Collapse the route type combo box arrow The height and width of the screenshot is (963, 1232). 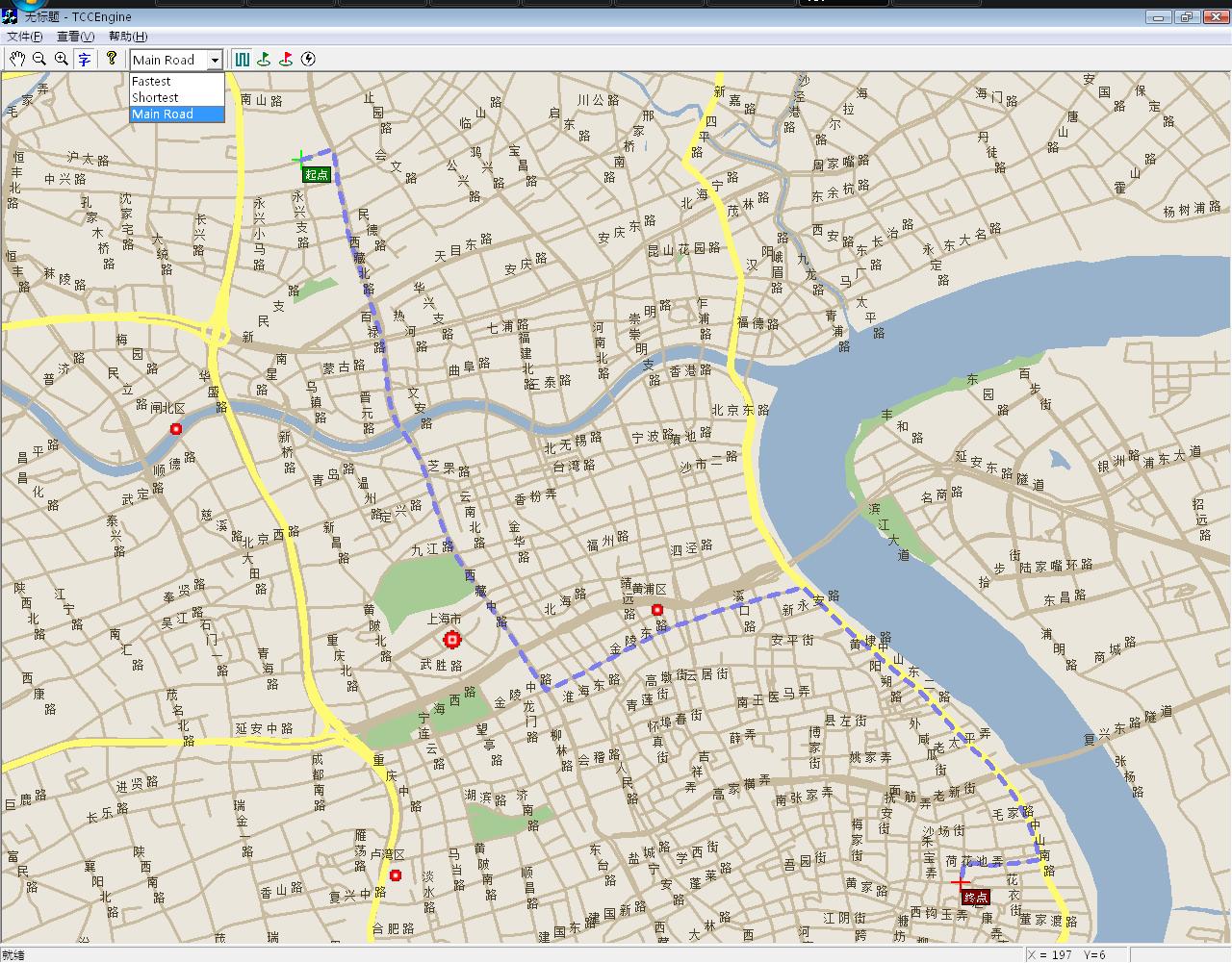pyautogui.click(x=215, y=60)
